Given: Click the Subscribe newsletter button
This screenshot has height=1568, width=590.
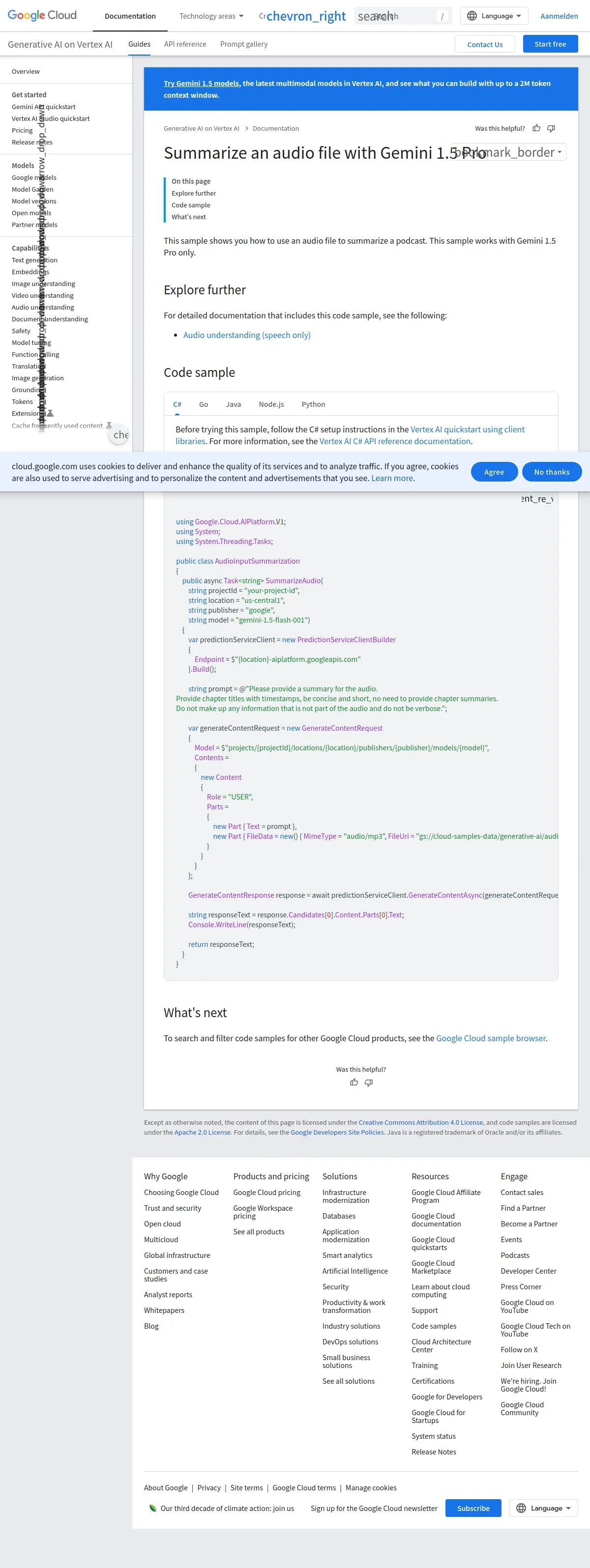Looking at the screenshot, I should coord(473,1508).
